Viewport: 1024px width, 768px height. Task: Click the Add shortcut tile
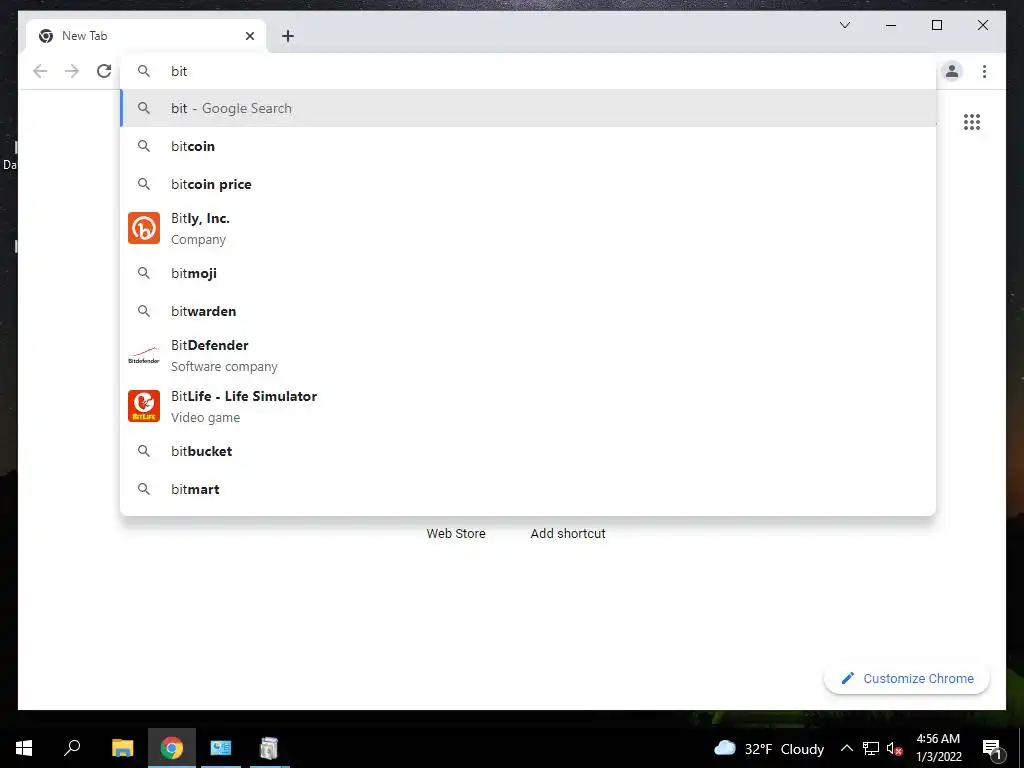pyautogui.click(x=568, y=534)
